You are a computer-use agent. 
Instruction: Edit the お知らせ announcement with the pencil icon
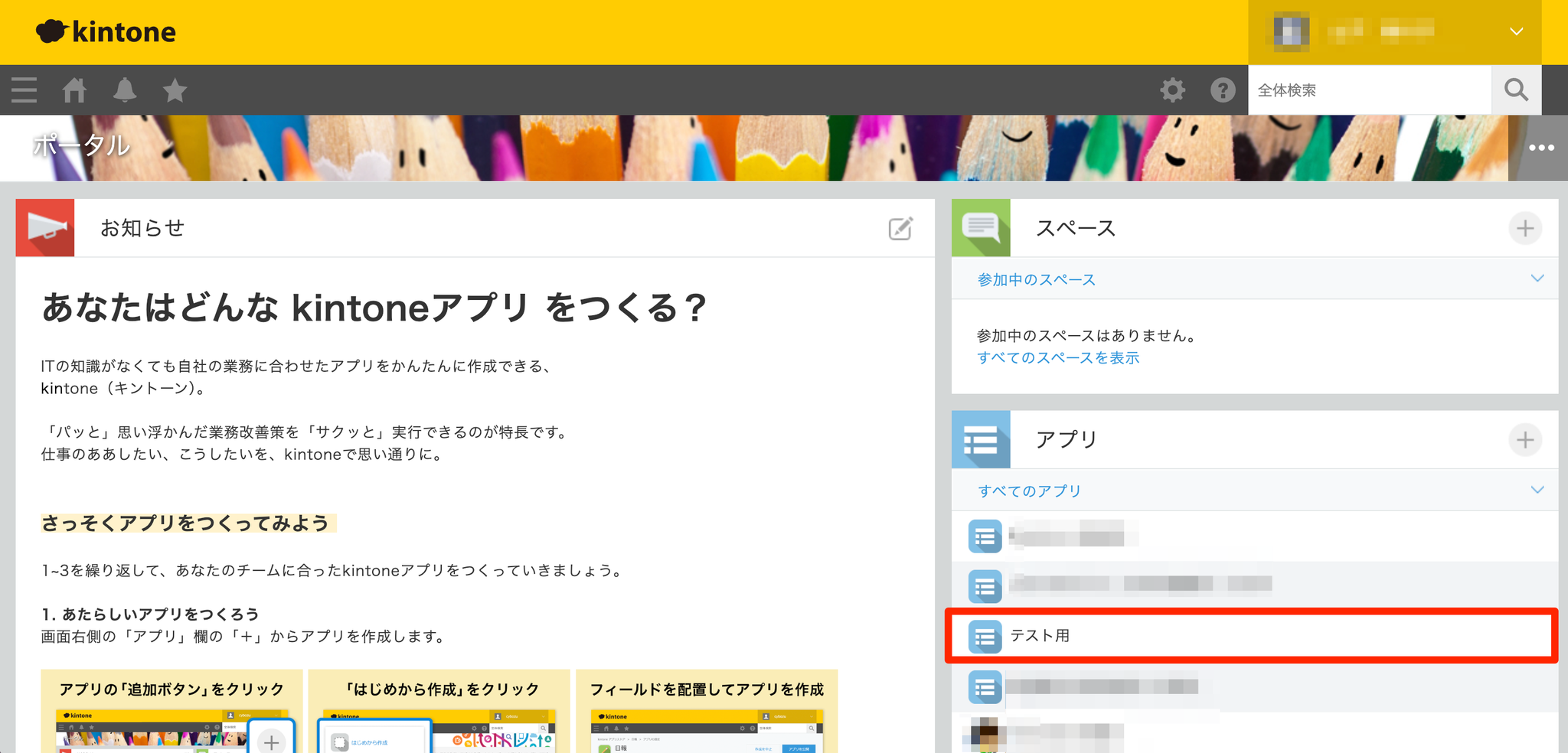pyautogui.click(x=900, y=229)
